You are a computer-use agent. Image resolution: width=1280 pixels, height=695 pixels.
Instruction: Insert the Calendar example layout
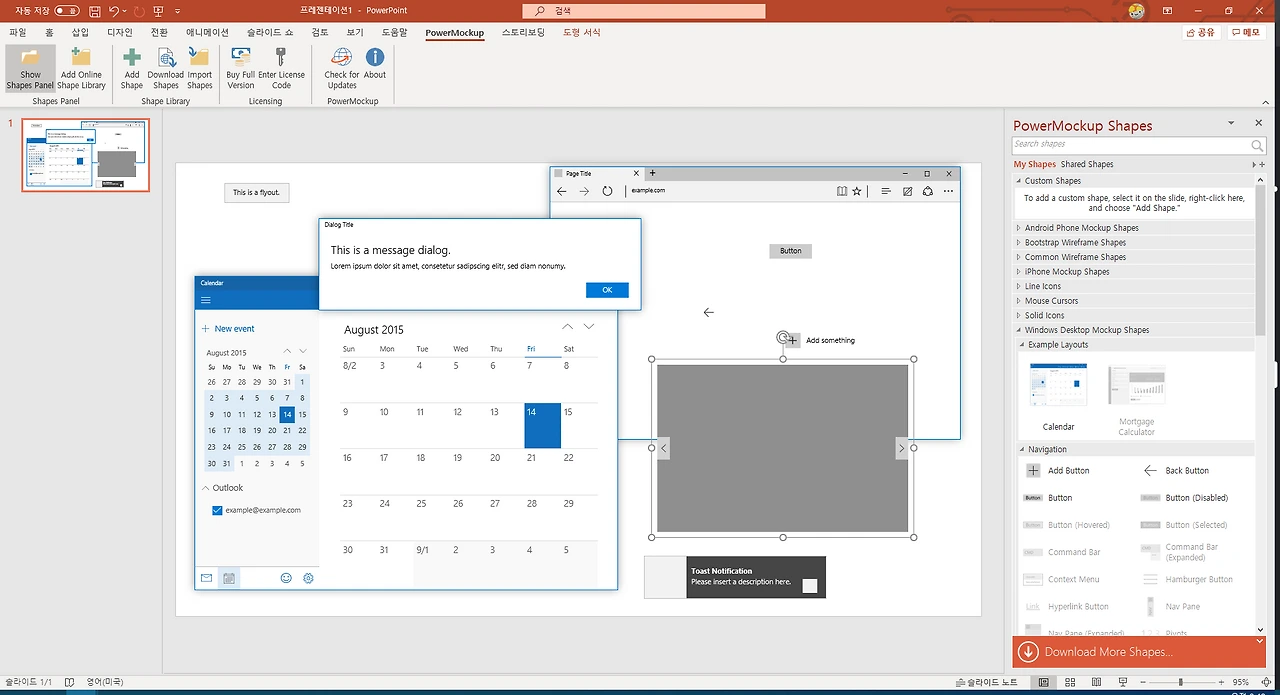pos(1059,397)
